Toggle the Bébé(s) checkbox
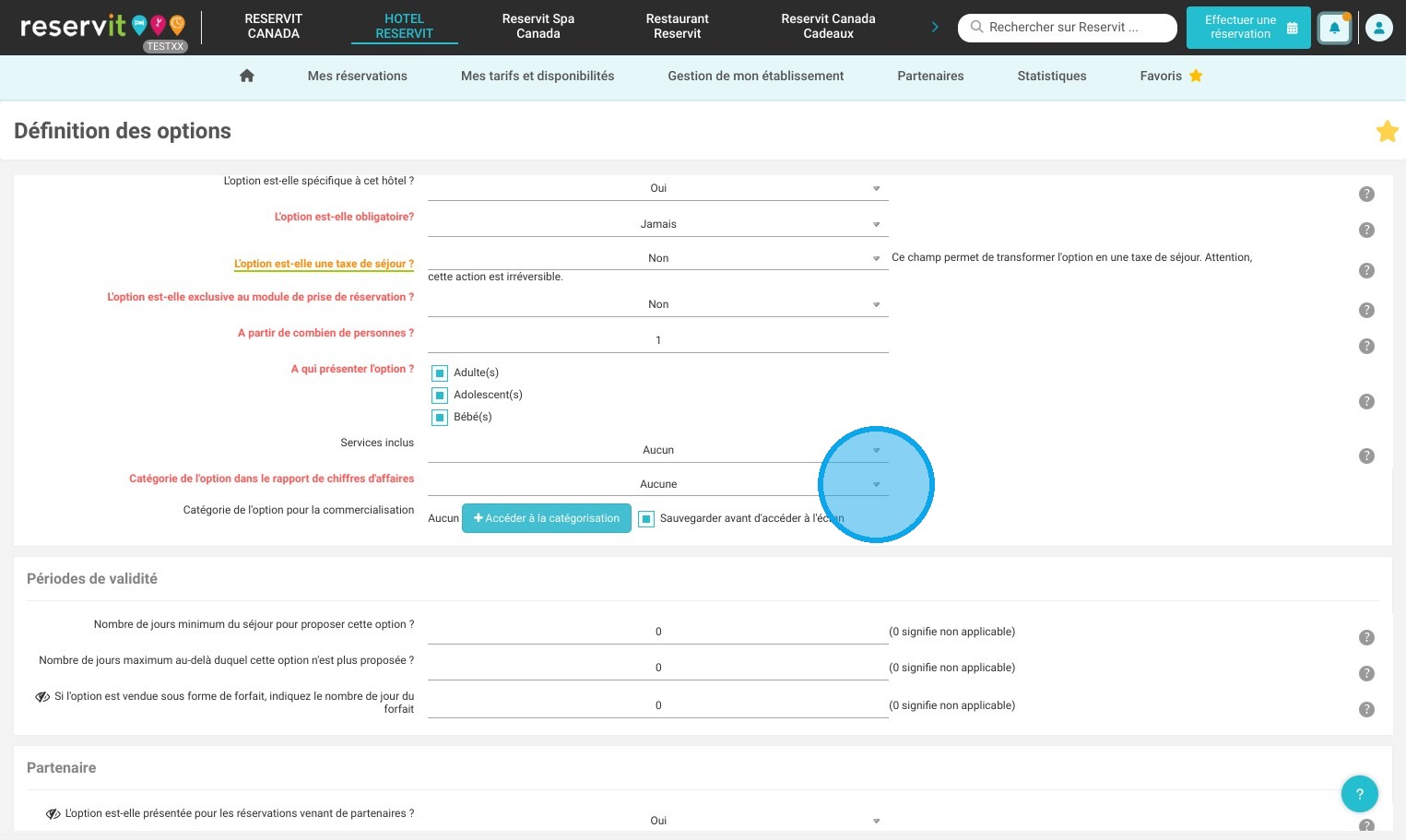 [x=440, y=418]
